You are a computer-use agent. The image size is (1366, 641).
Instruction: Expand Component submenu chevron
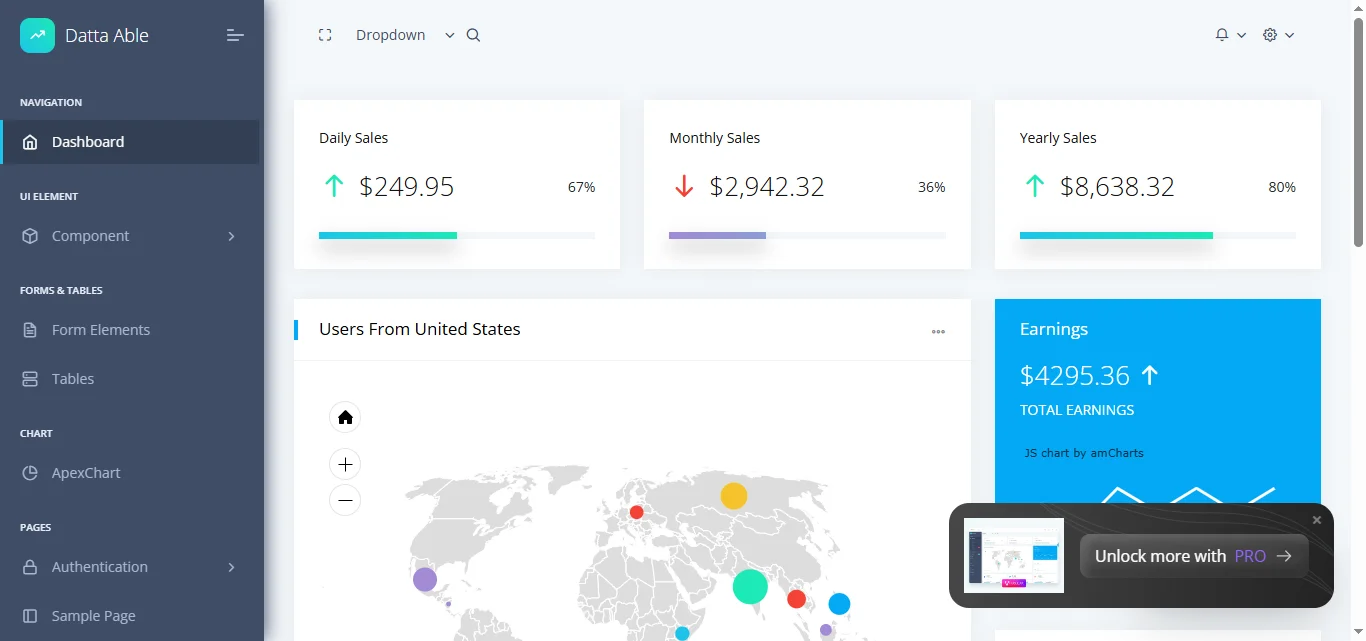(x=231, y=236)
